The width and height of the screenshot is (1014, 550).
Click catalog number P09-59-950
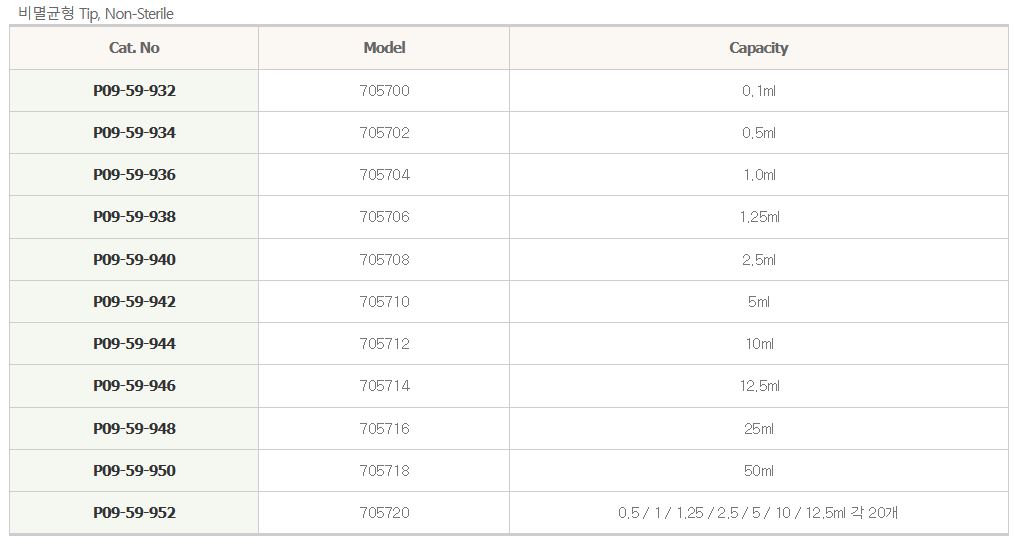[x=134, y=471]
